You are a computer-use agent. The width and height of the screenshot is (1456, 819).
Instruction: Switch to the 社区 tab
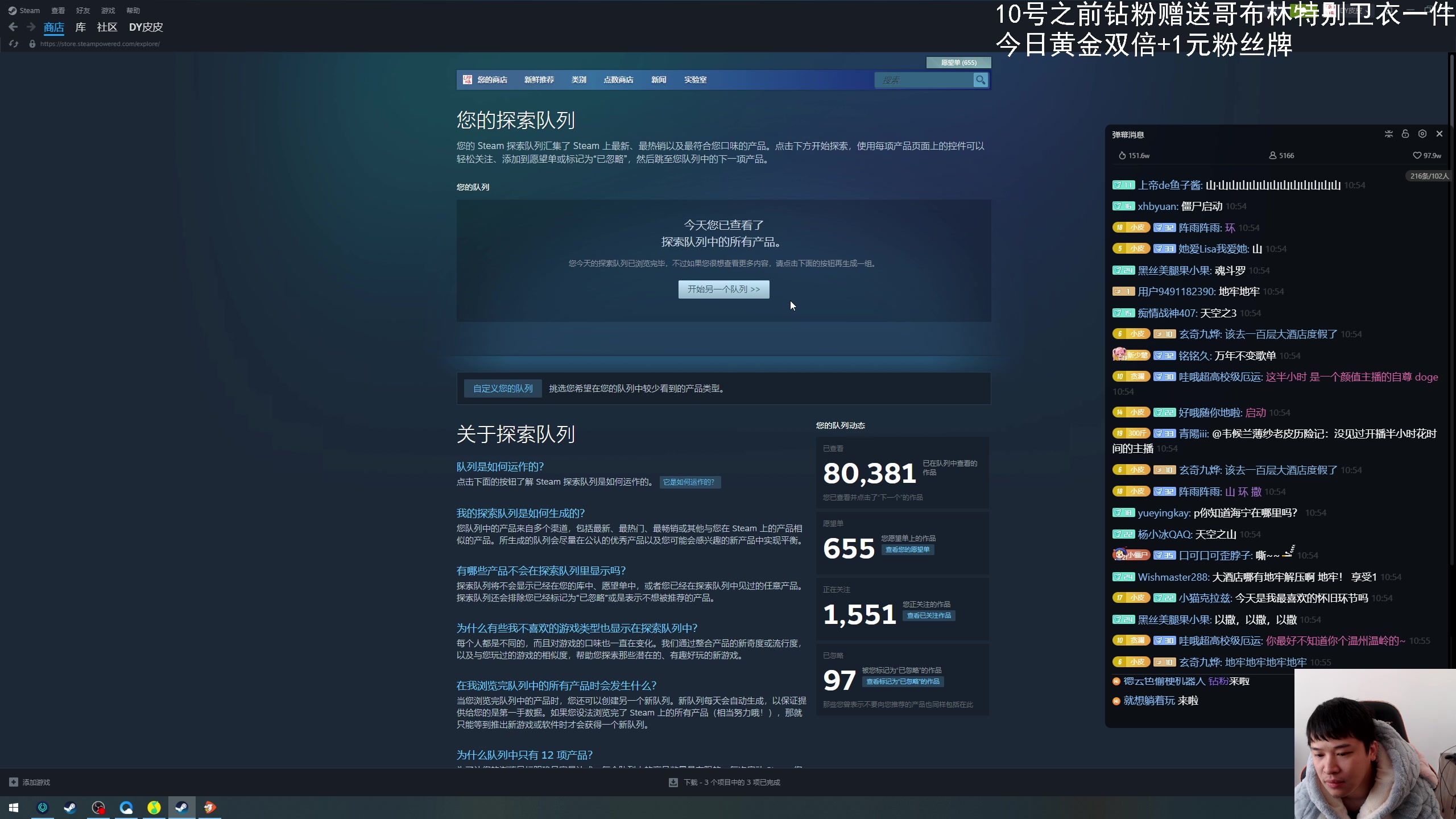(x=107, y=27)
